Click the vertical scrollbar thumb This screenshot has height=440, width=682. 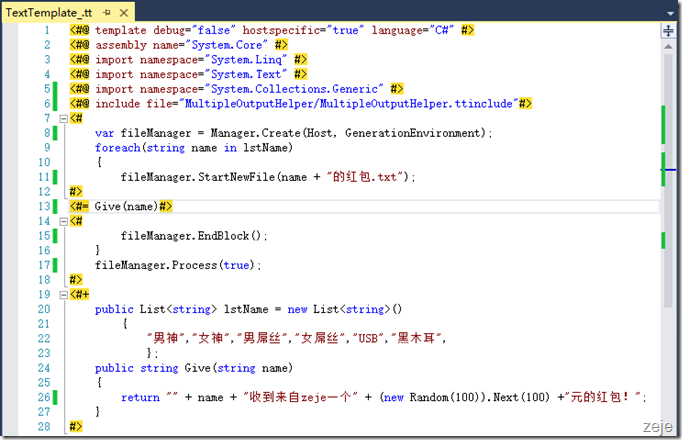pos(669,180)
